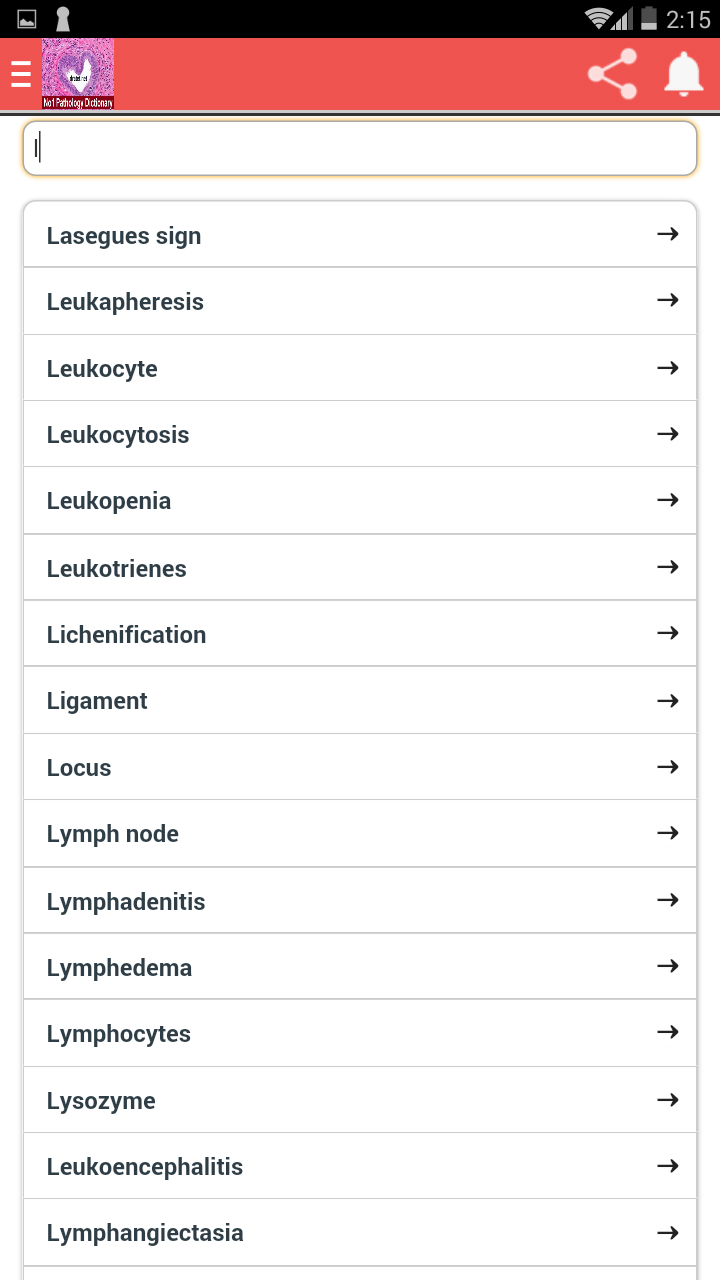Image resolution: width=720 pixels, height=1280 pixels.
Task: Open the Leukoencephalitis entry
Action: pyautogui.click(x=300, y=1166)
